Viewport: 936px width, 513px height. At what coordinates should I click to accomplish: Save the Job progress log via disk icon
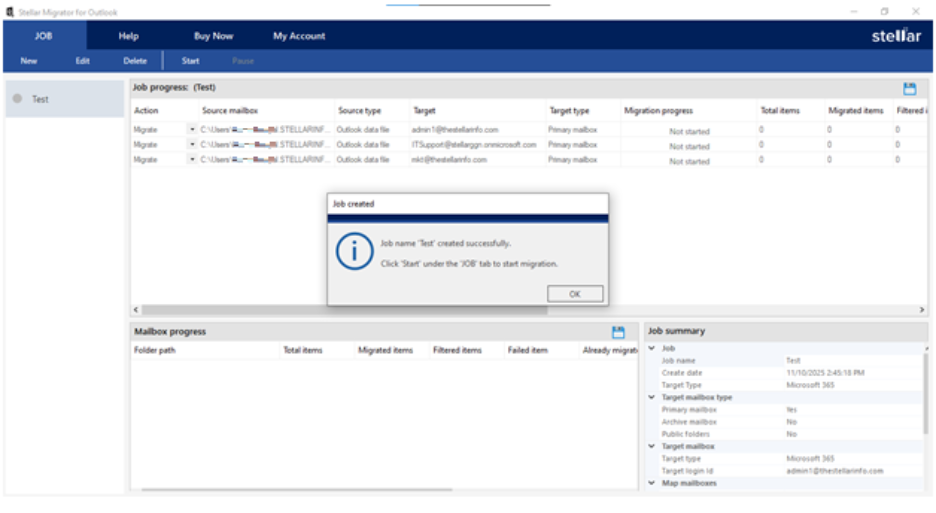pos(909,89)
